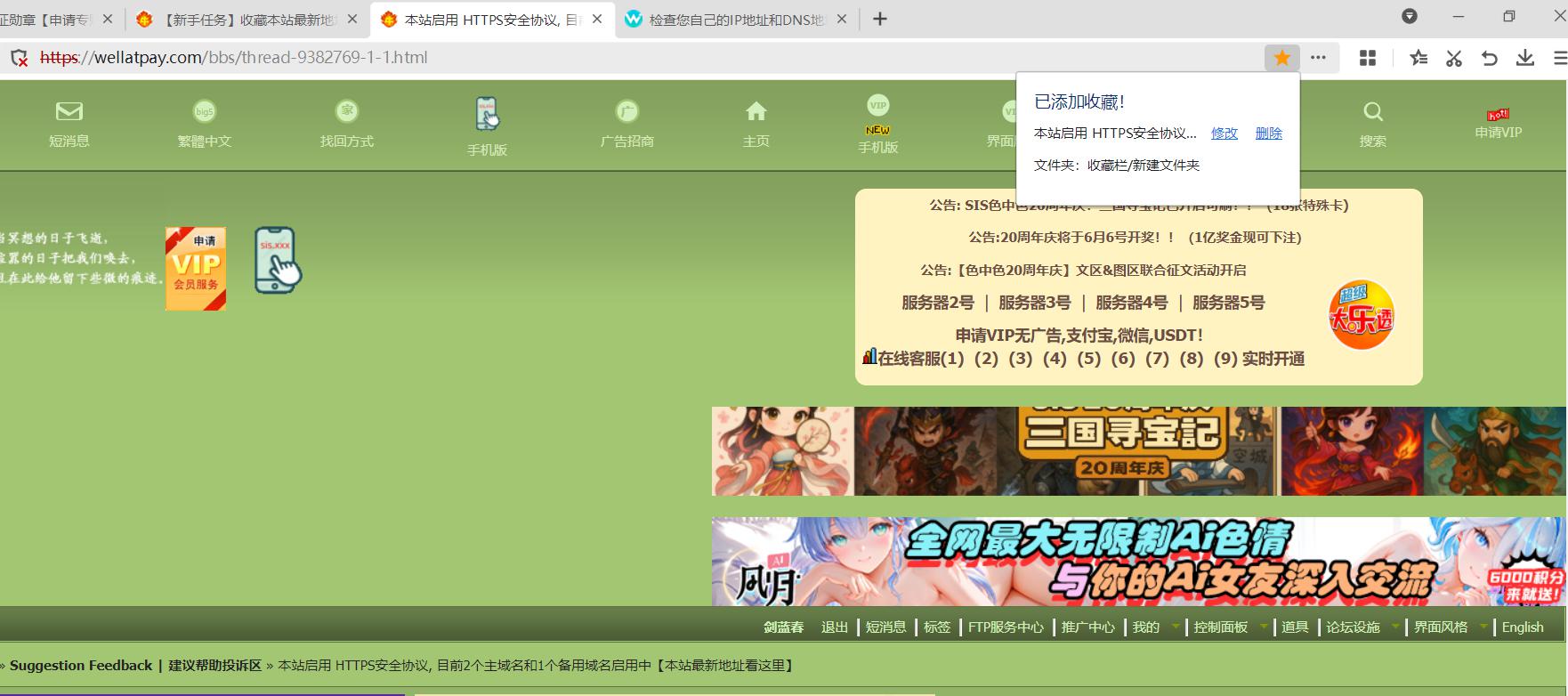Open browser hamburger menu at toolbar end

point(1560,58)
